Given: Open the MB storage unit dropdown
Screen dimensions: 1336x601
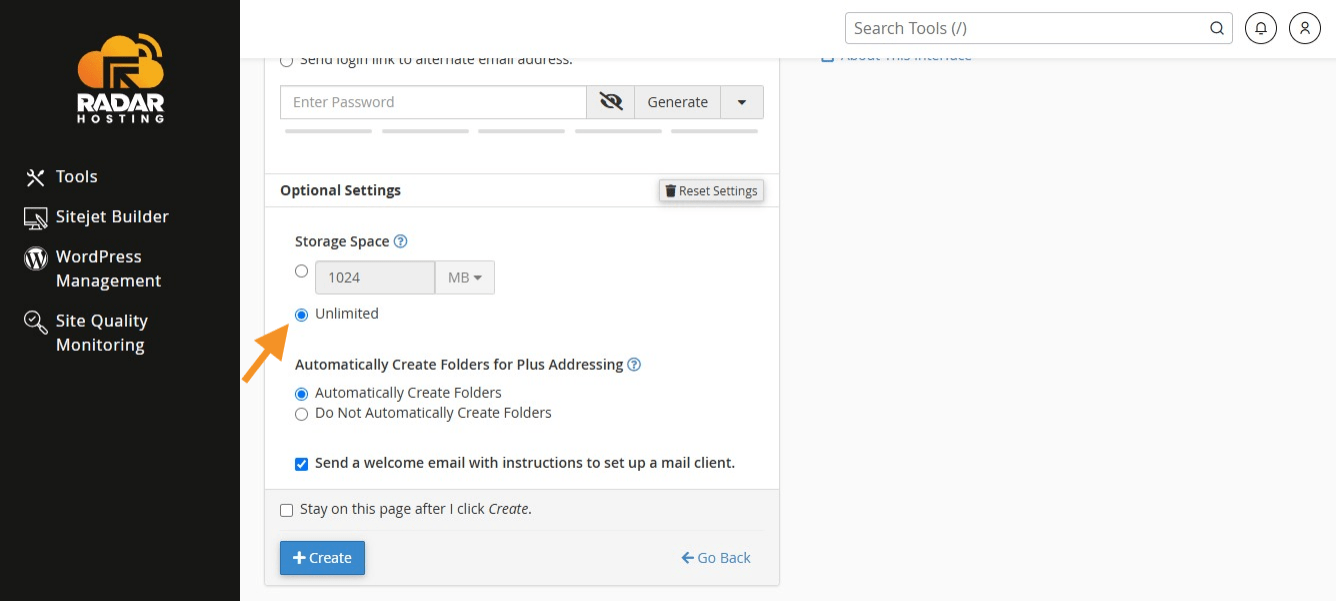Looking at the screenshot, I should 464,277.
